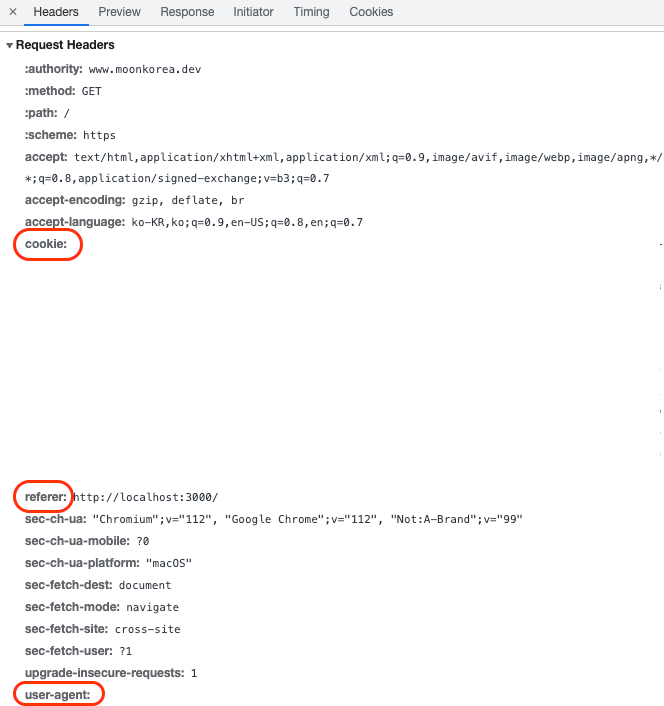Click the accept-language header value
The width and height of the screenshot is (664, 706).
tap(247, 222)
